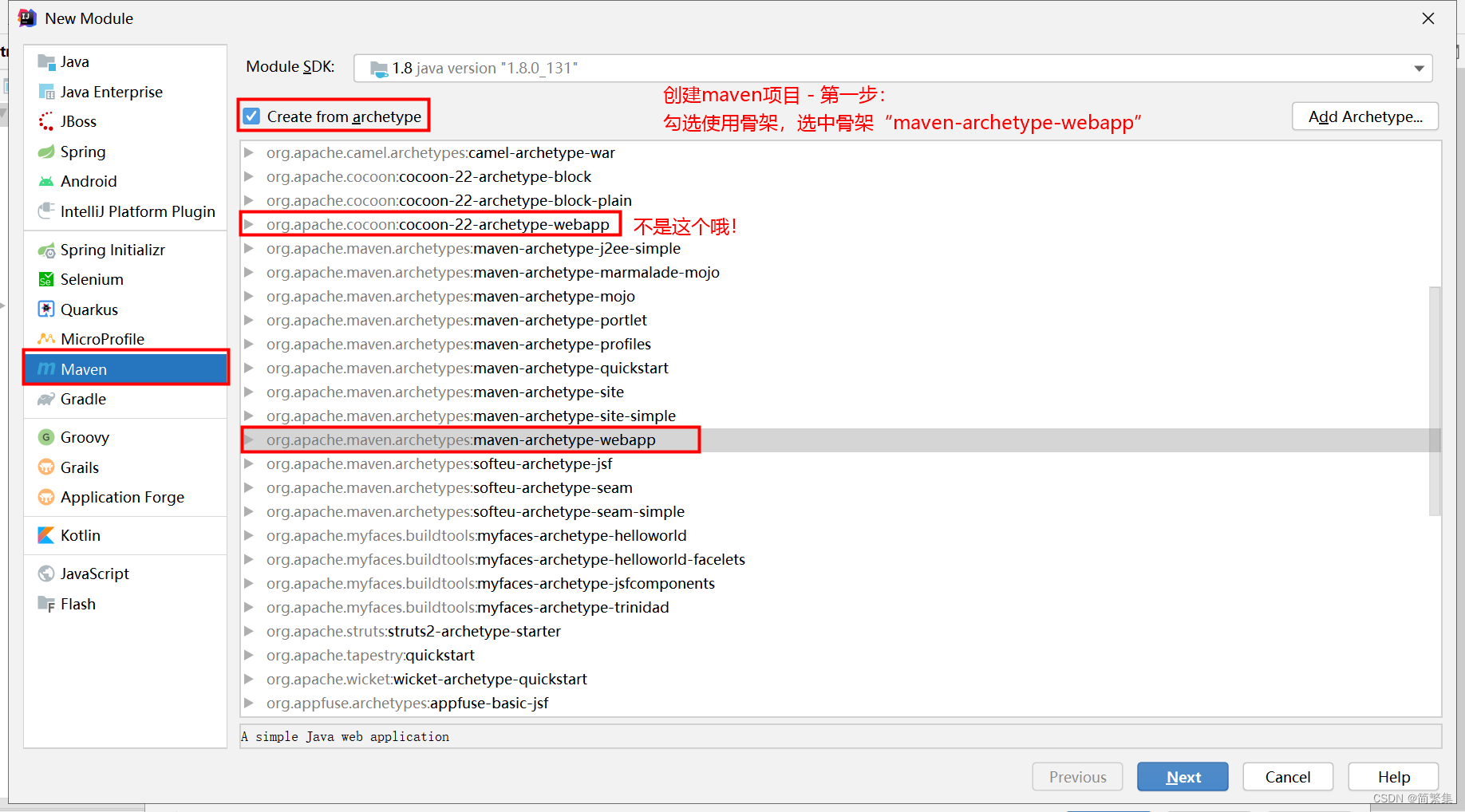Click the Previous button

tap(1077, 777)
